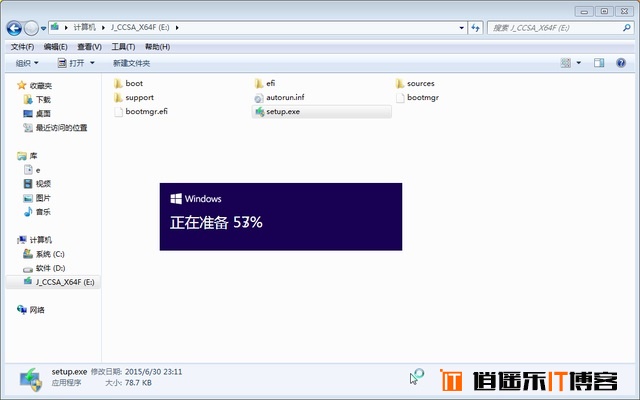This screenshot has height=400, width=640.
Task: Click the Windows logo in setup splash
Action: (x=176, y=199)
